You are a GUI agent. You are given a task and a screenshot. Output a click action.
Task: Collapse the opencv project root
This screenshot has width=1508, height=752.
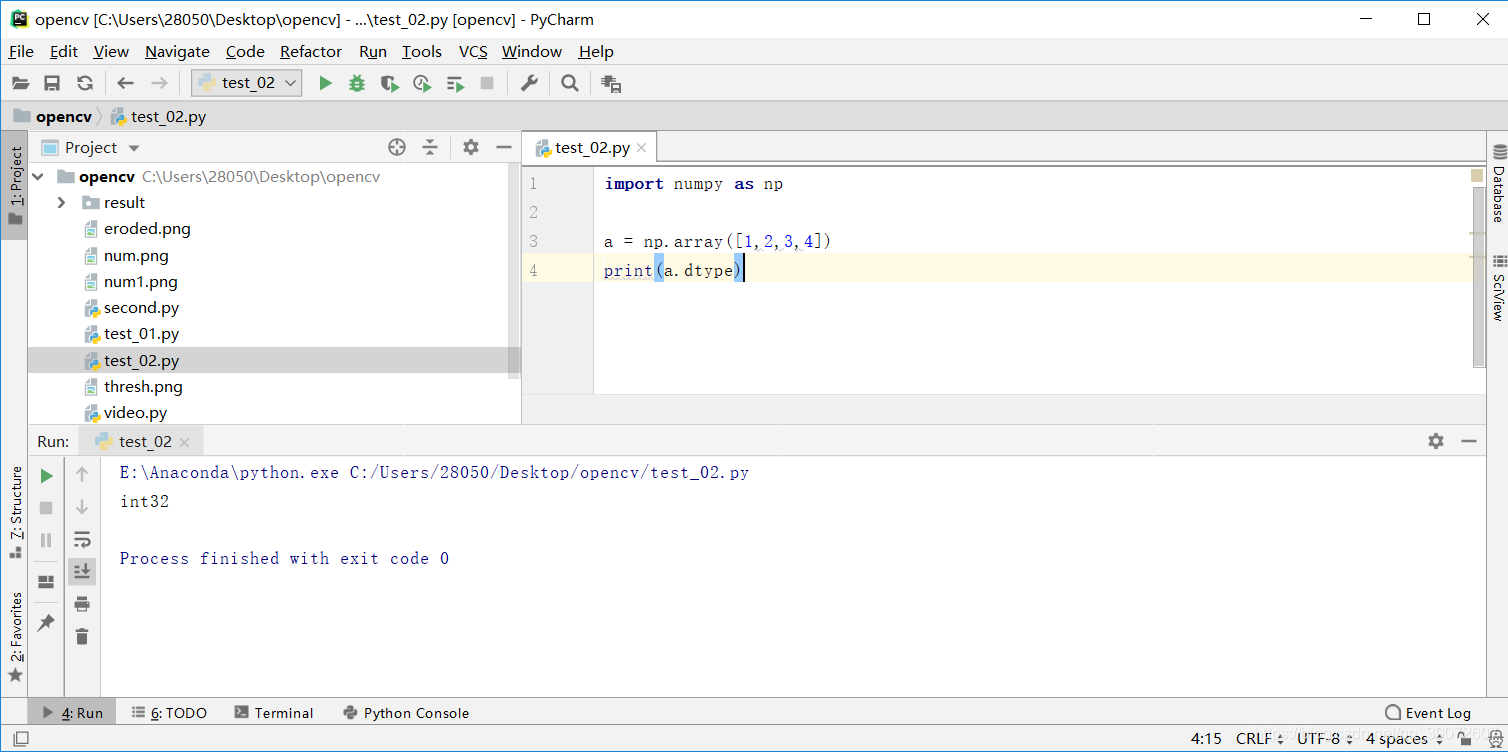coord(39,177)
